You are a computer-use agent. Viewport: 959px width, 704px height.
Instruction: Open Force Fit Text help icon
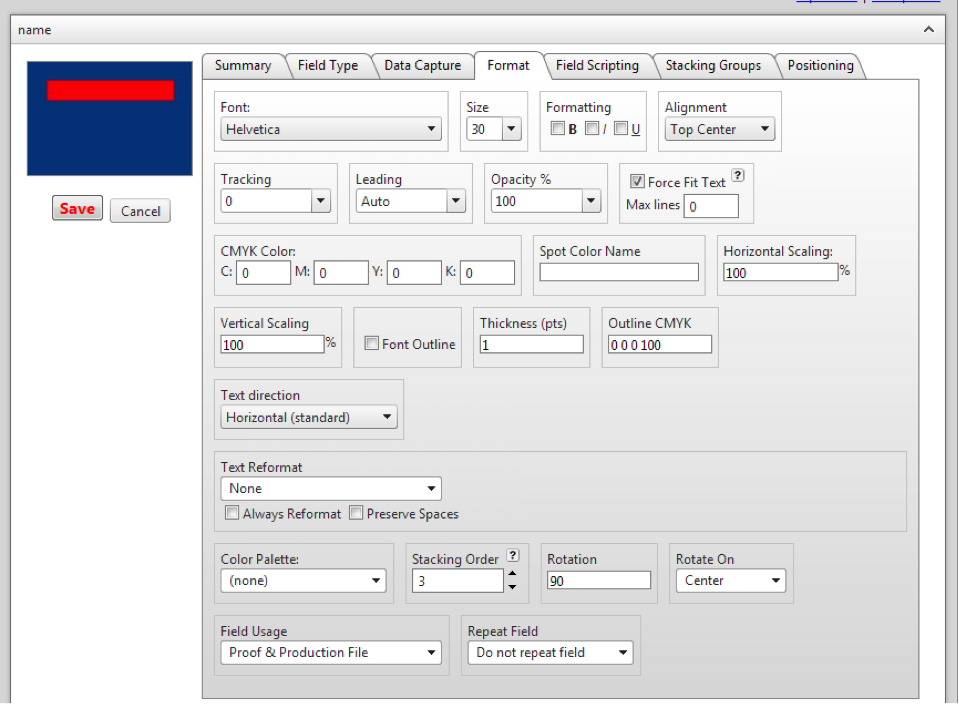(x=738, y=176)
